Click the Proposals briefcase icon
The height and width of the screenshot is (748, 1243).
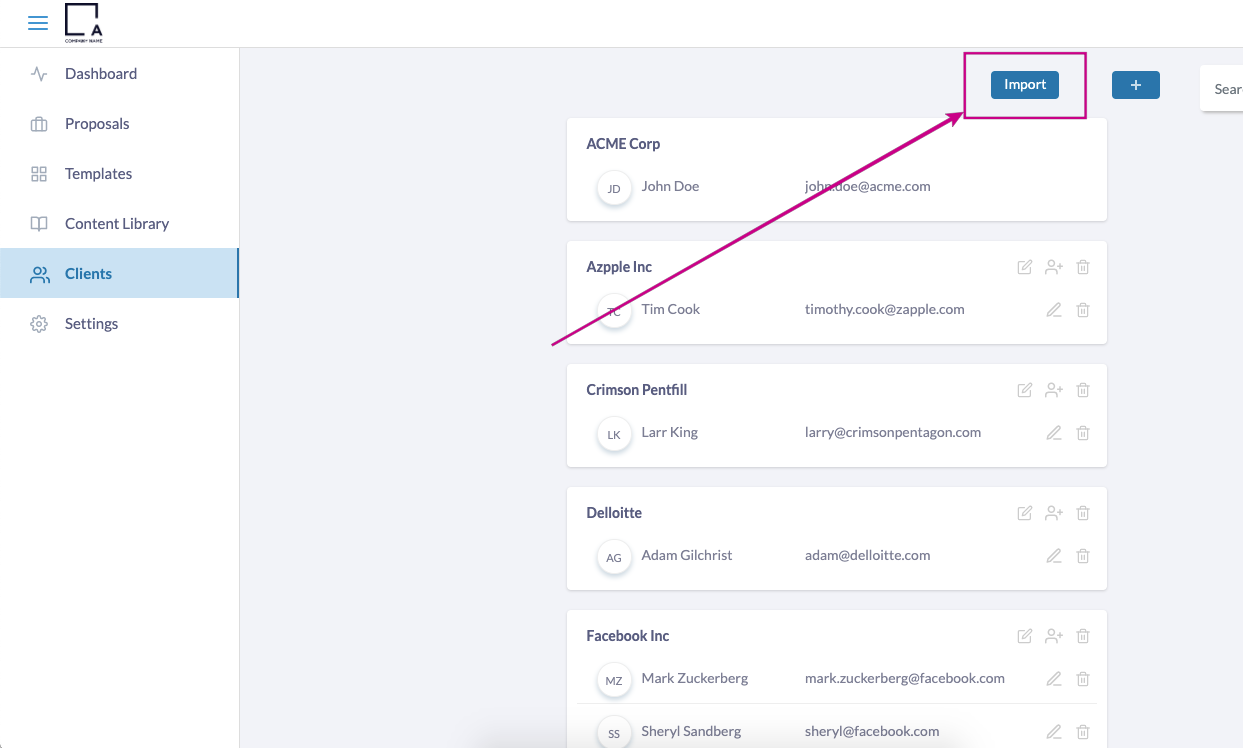tap(39, 124)
